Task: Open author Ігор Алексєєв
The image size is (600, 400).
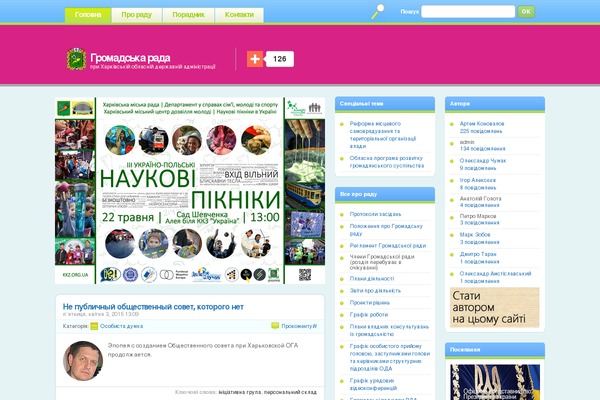Action: 478,180
